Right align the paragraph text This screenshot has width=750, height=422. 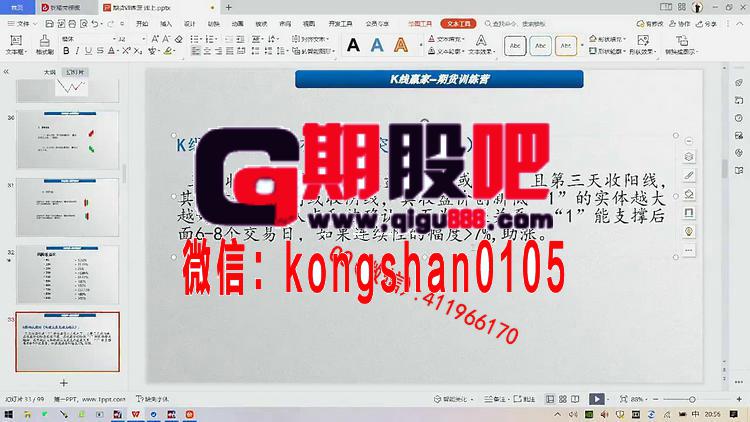coord(219,51)
